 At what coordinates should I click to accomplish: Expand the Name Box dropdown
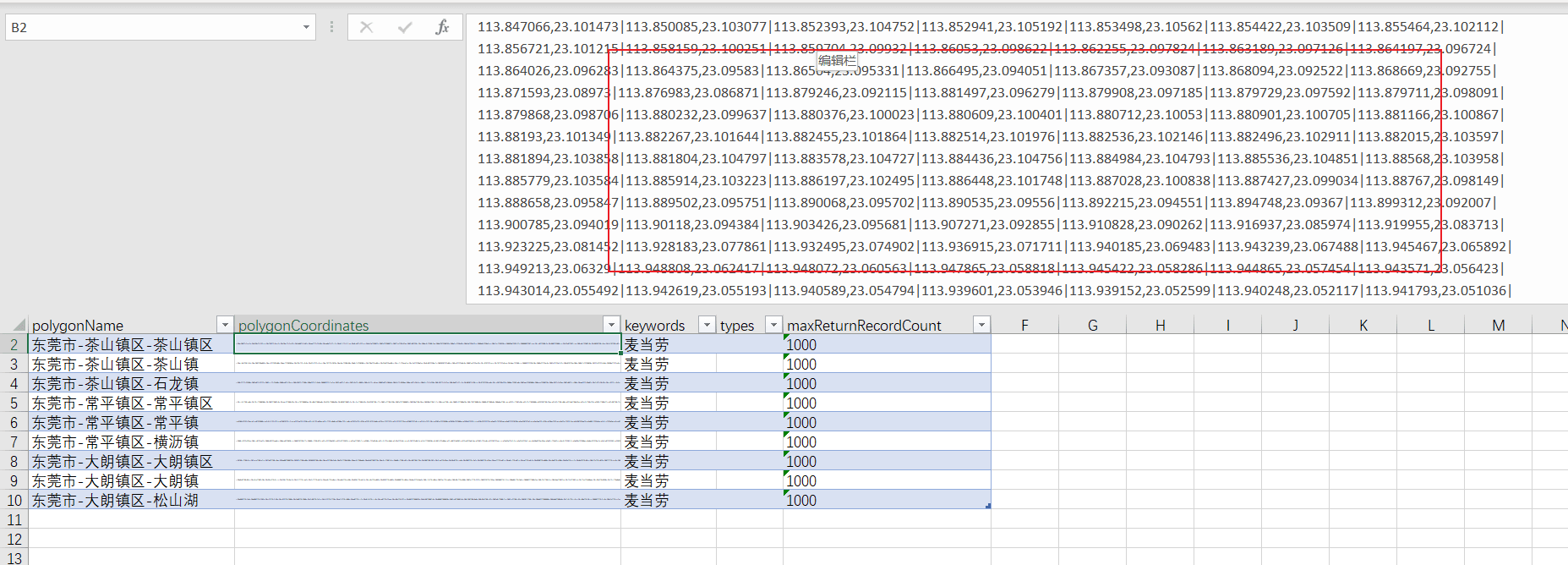tap(306, 27)
